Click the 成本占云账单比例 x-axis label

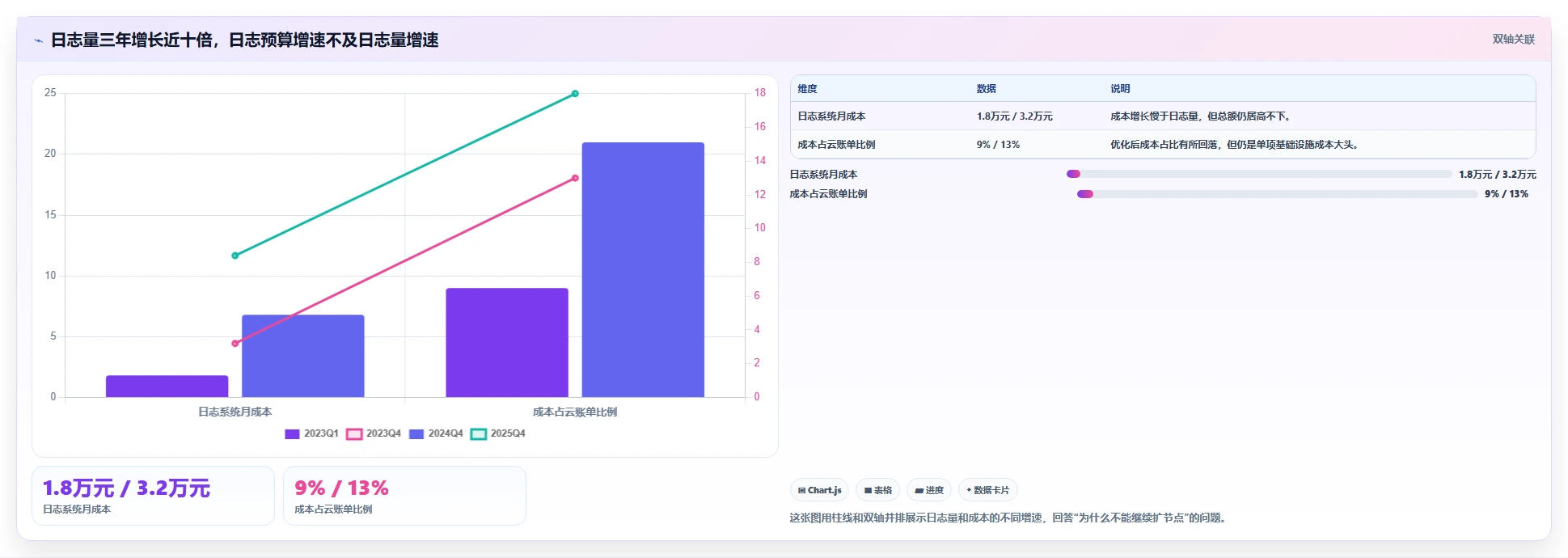575,412
